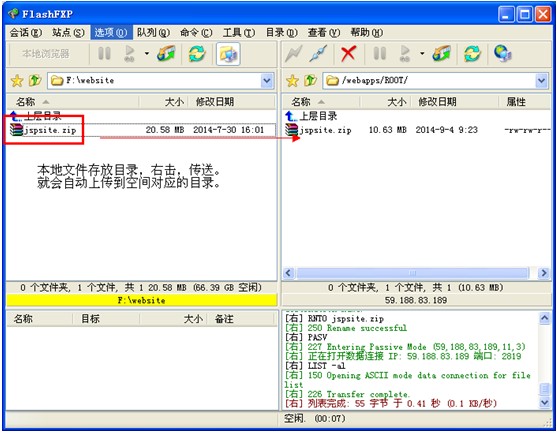Click local pane globe transfer icon
557x433 pixels.
coord(166,54)
